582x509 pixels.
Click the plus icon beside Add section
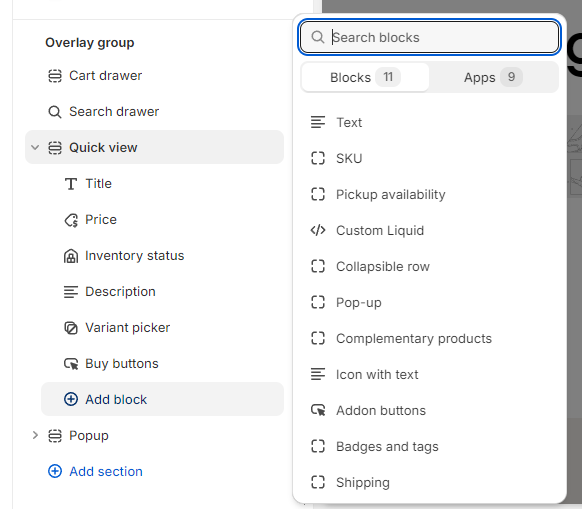[55, 471]
